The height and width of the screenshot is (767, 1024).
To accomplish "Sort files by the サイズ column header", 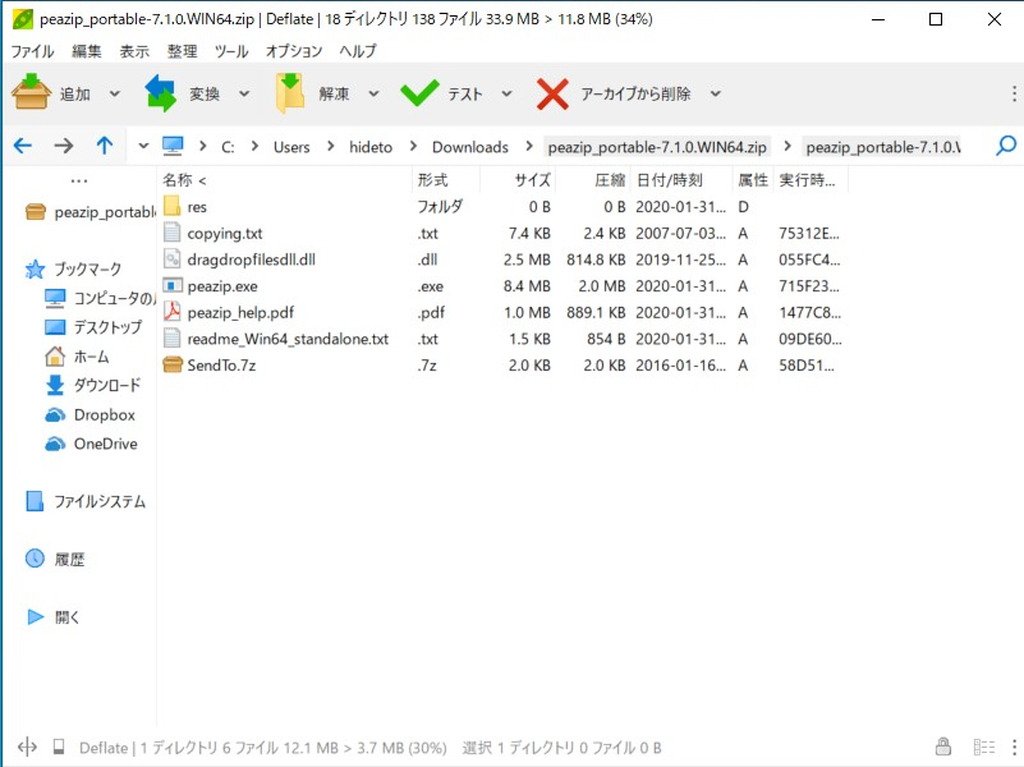I will click(531, 180).
